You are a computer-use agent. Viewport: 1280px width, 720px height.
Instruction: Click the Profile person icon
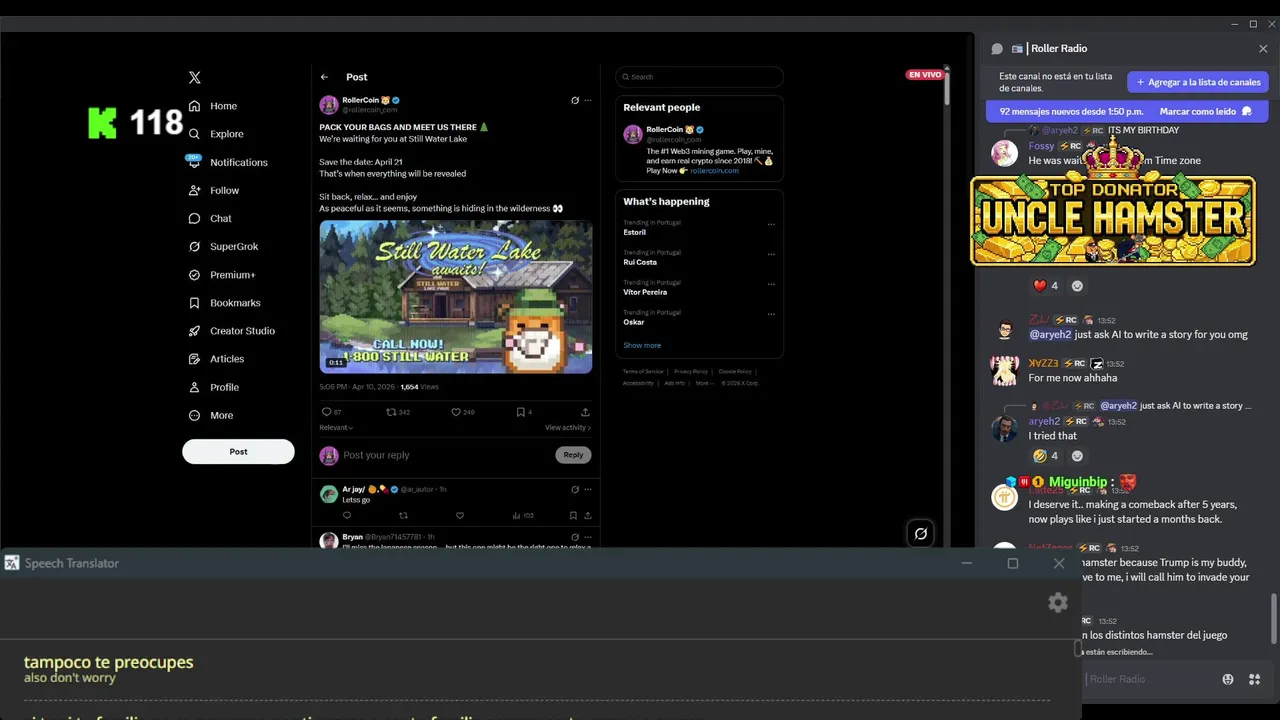coord(195,387)
